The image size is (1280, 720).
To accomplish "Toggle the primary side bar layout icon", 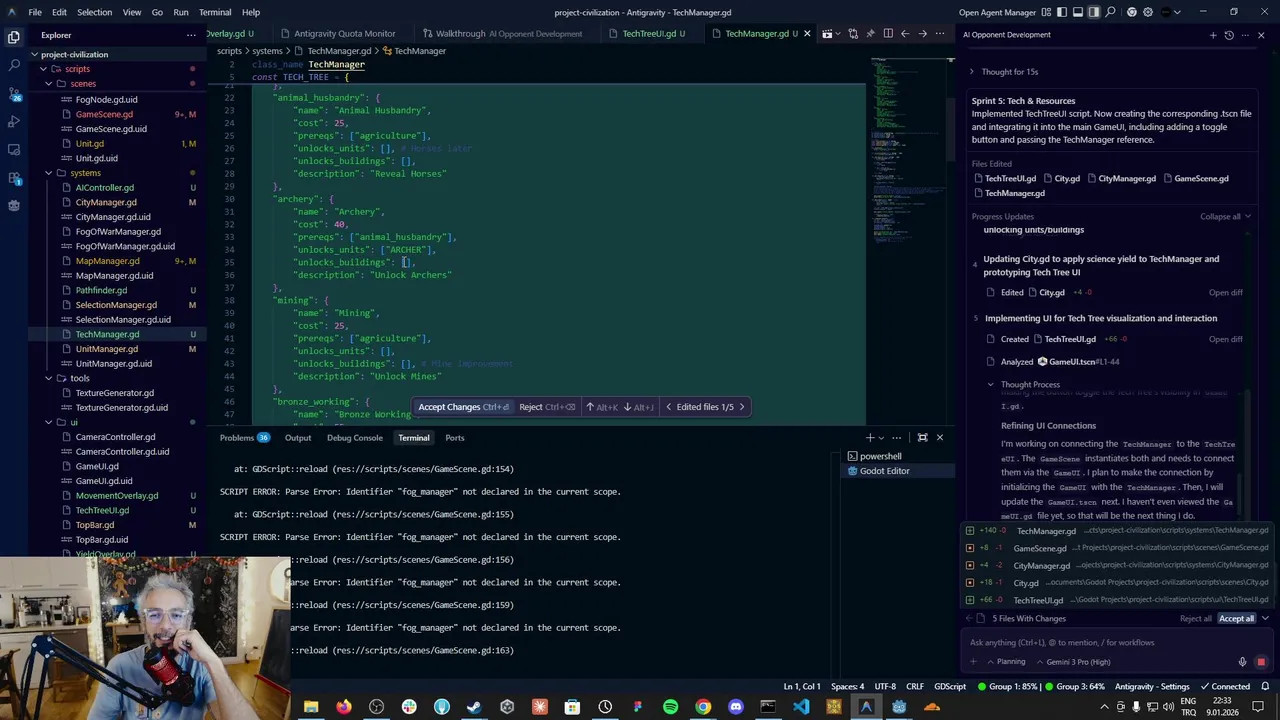I will click(x=1062, y=12).
